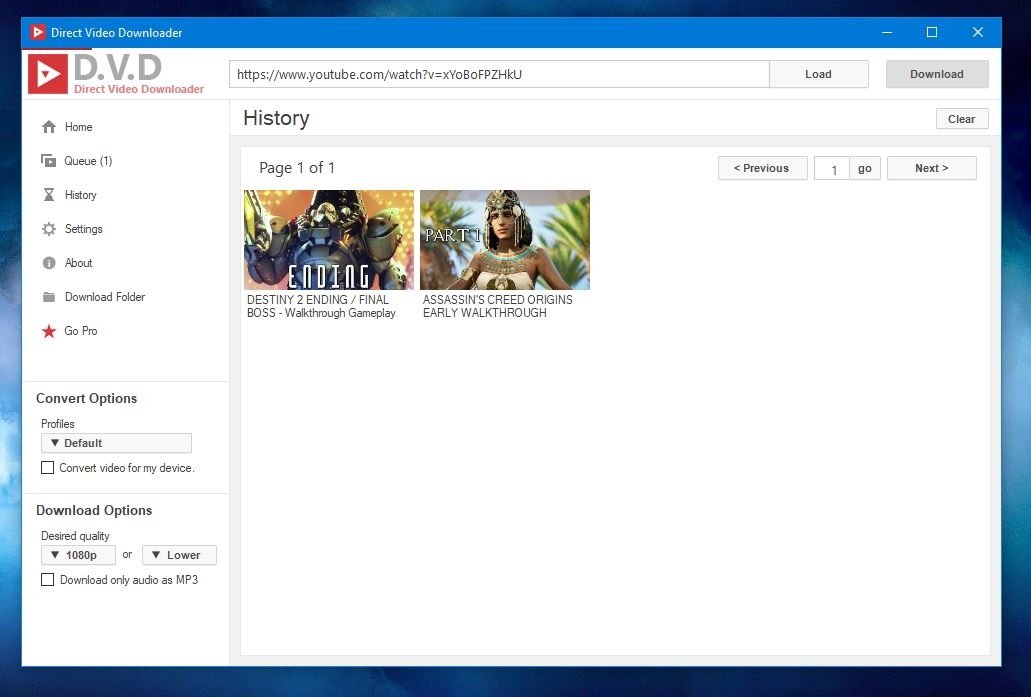Click the Settings gear icon

click(x=49, y=229)
